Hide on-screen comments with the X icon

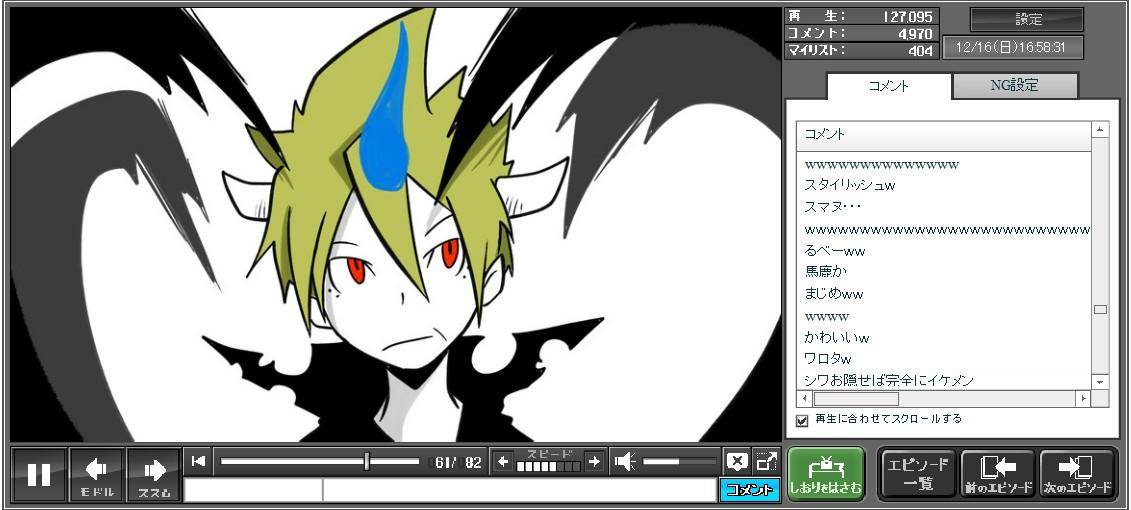(x=737, y=461)
